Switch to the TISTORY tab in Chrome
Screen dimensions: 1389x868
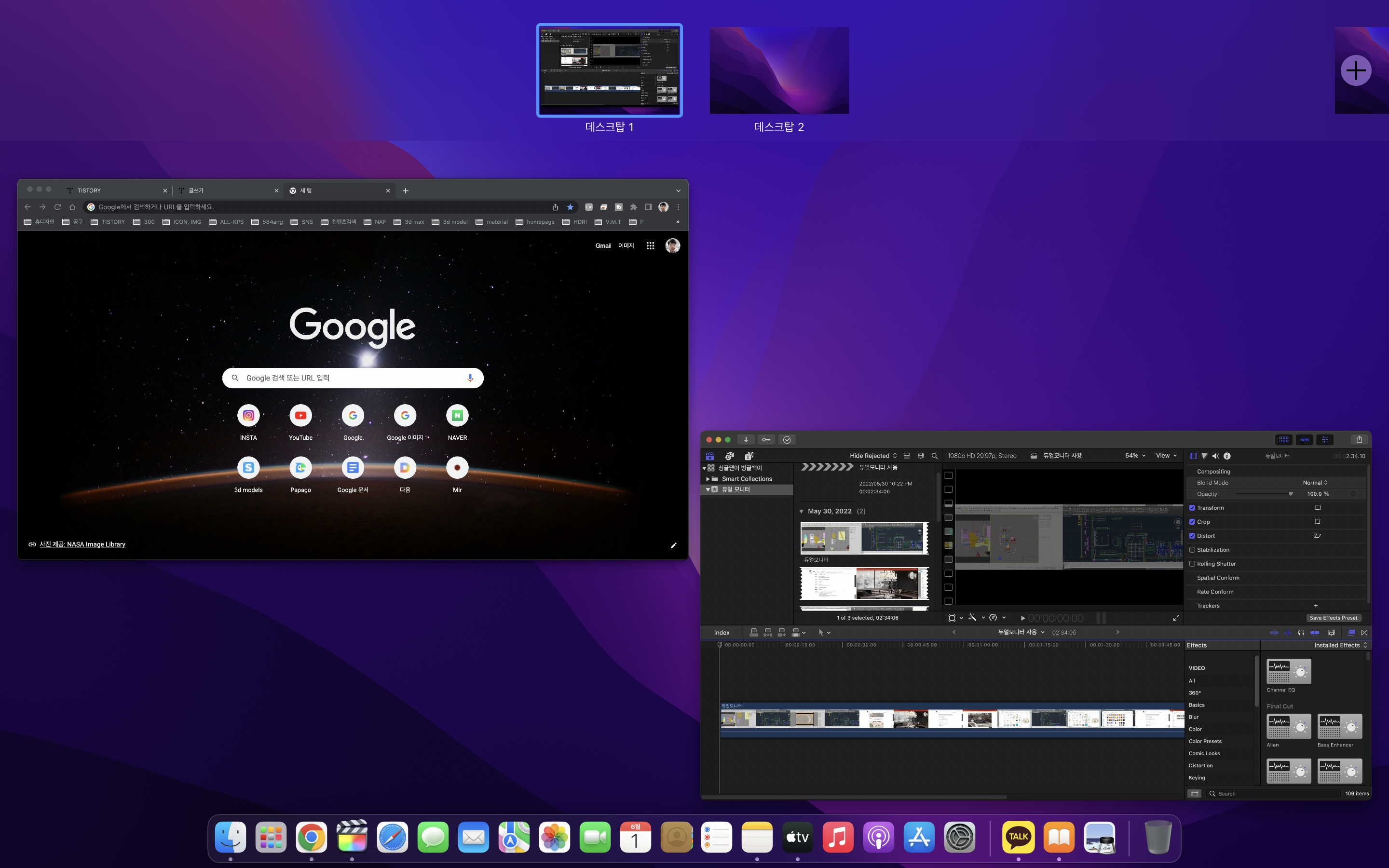click(x=117, y=190)
